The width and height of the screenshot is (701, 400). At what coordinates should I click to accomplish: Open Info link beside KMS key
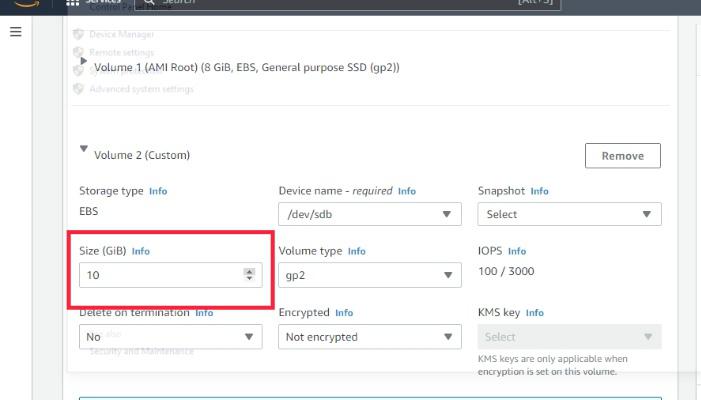tap(534, 313)
